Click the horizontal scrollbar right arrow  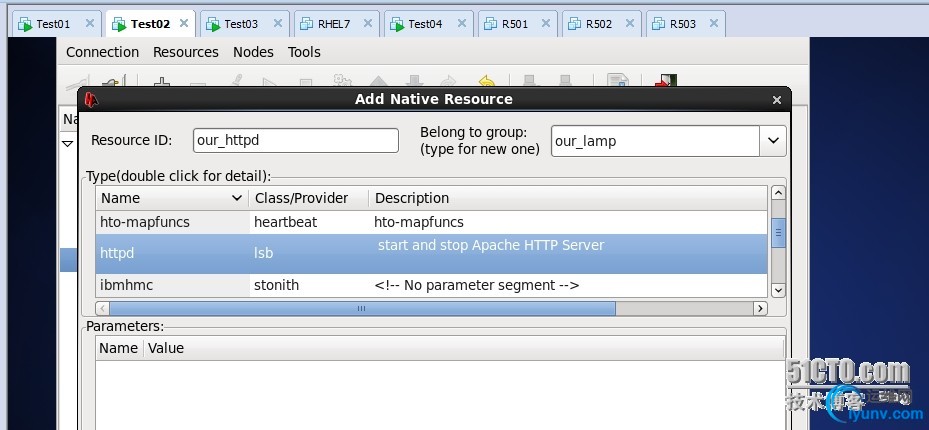[x=760, y=309]
